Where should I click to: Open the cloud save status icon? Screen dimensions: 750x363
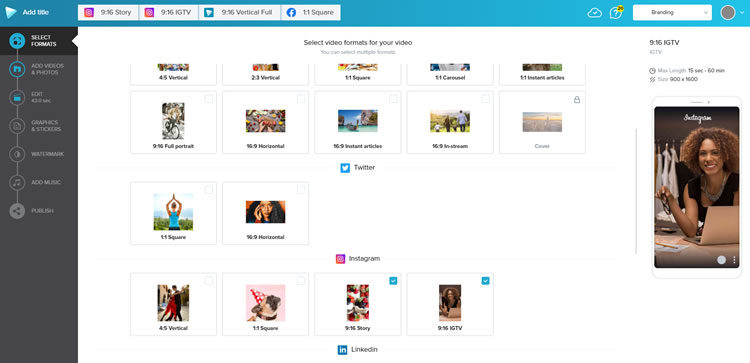pos(595,13)
